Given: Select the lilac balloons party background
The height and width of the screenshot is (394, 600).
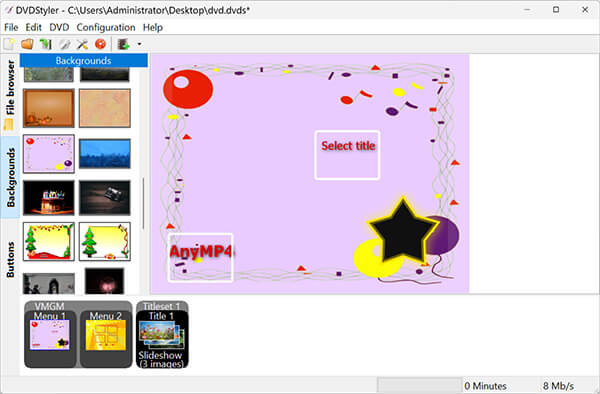Looking at the screenshot, I should [x=49, y=153].
